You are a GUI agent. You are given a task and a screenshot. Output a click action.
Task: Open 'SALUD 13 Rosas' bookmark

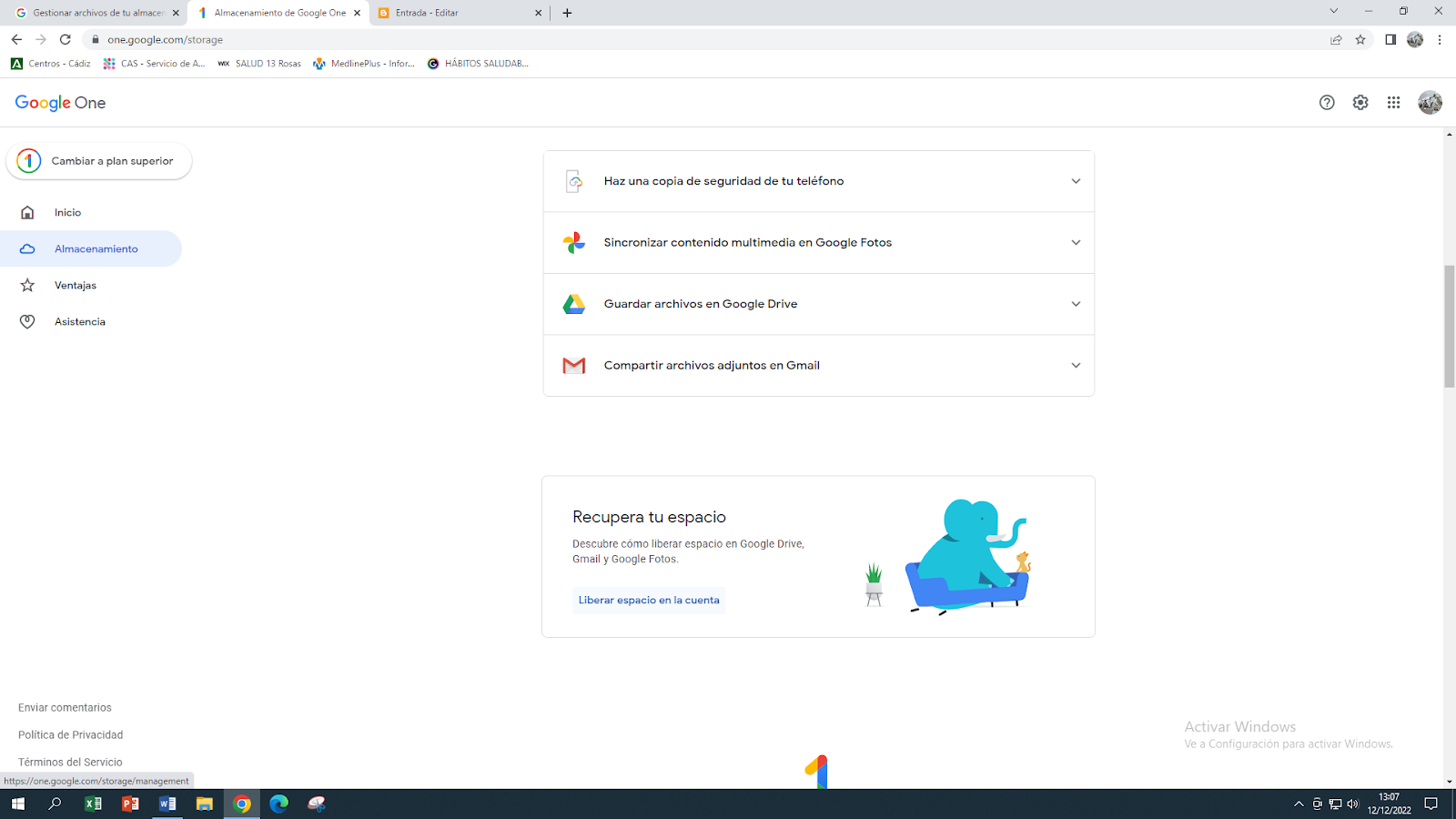[259, 64]
